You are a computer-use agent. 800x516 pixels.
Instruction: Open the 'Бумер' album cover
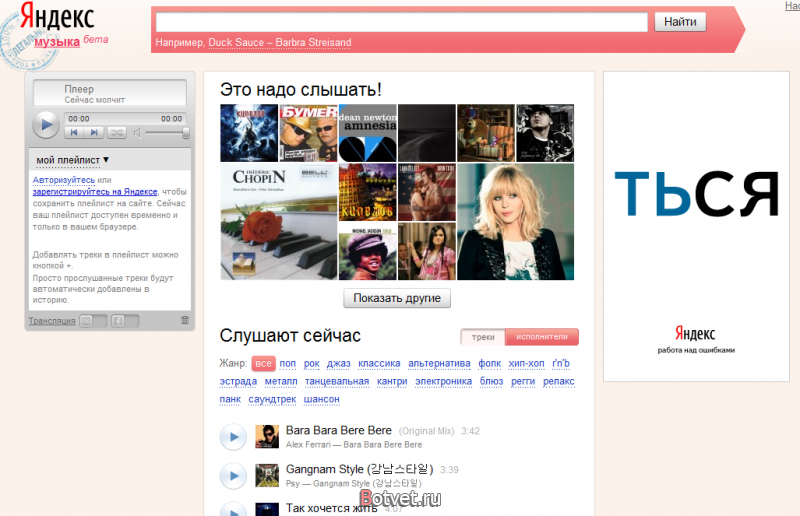308,133
